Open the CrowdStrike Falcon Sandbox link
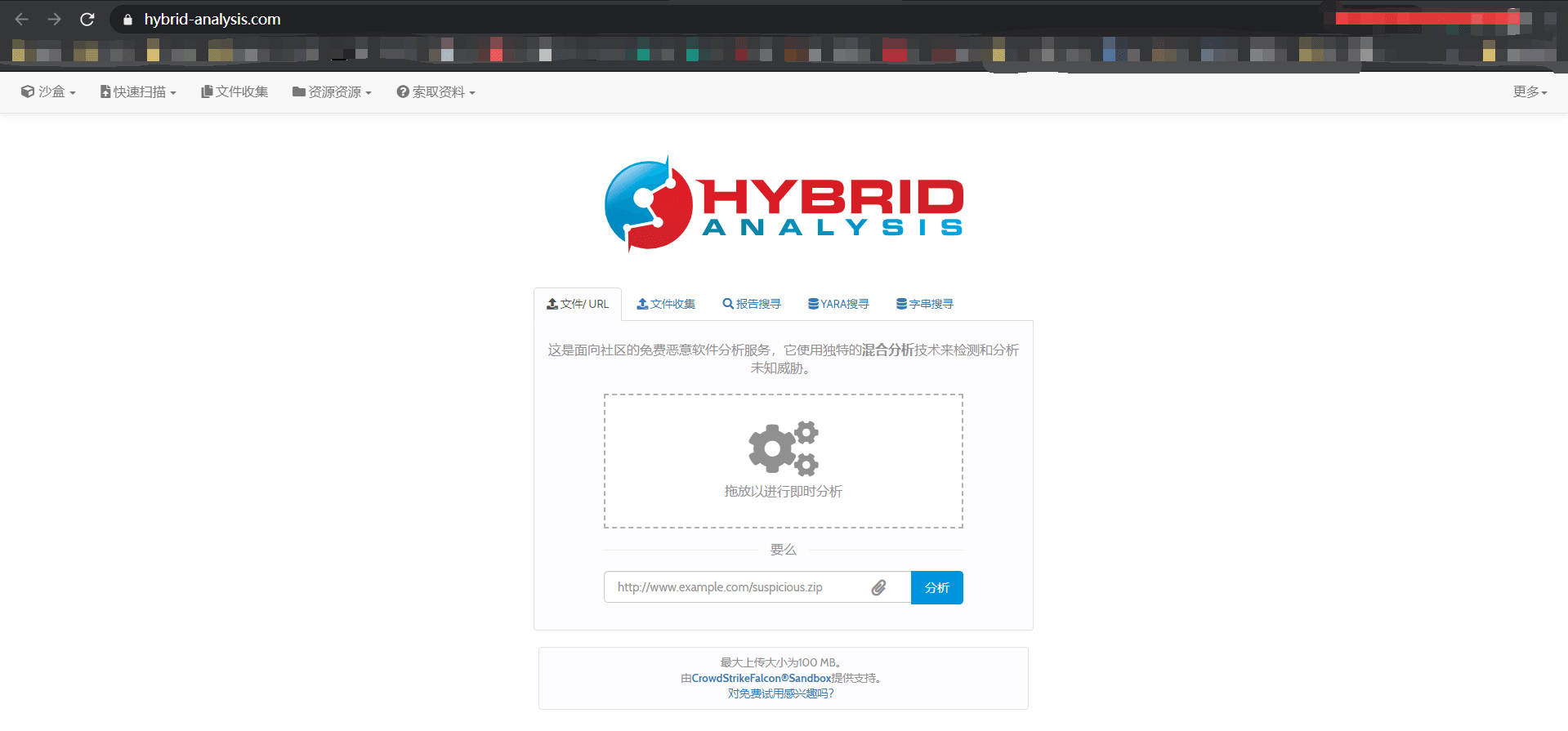The height and width of the screenshot is (731, 1568). coord(762,678)
